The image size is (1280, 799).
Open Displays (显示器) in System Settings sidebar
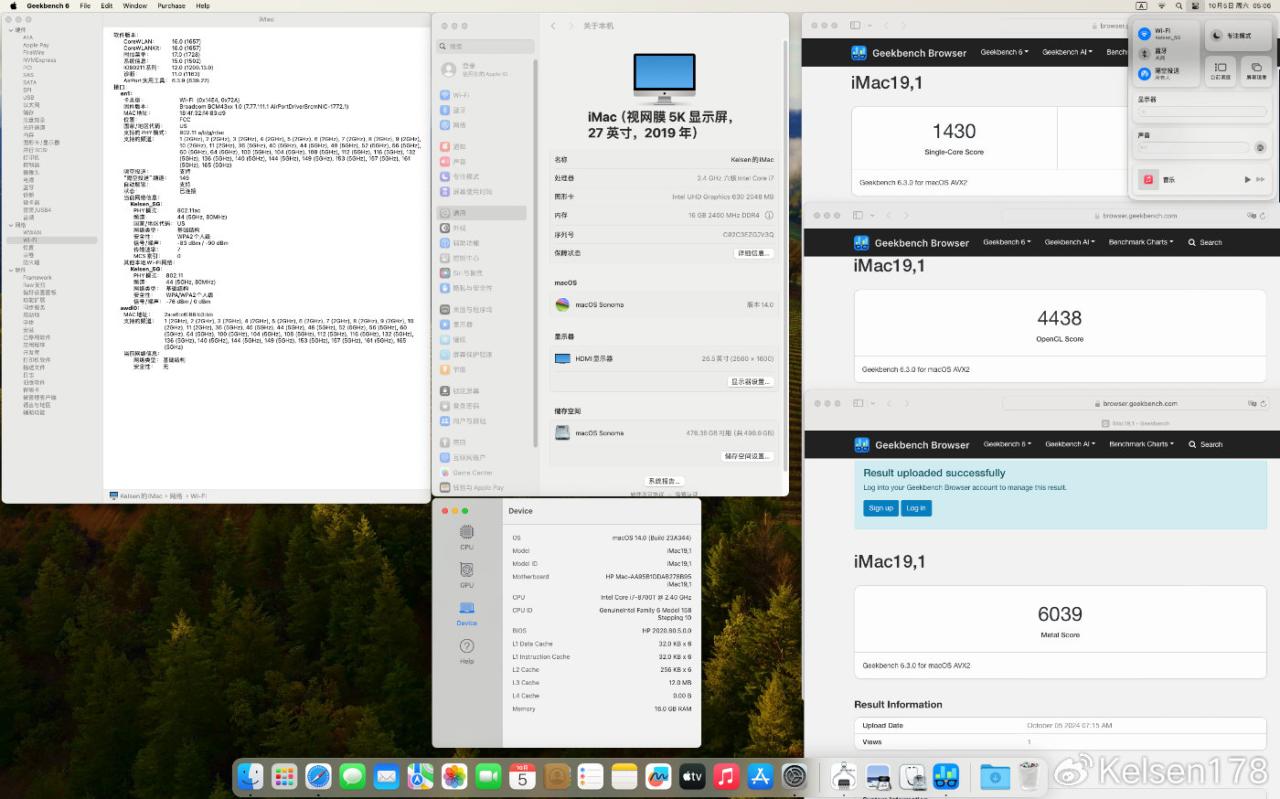[483, 324]
